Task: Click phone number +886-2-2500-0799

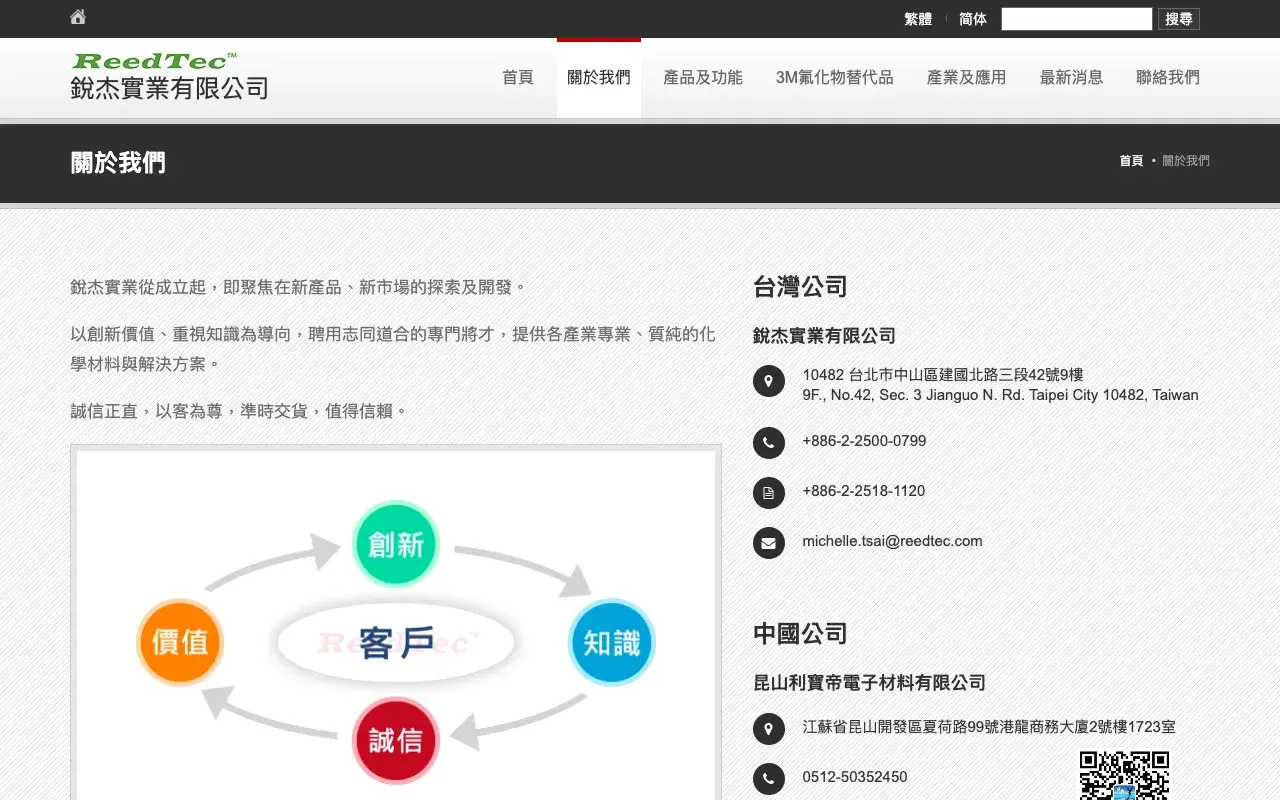Action: pyautogui.click(x=864, y=441)
